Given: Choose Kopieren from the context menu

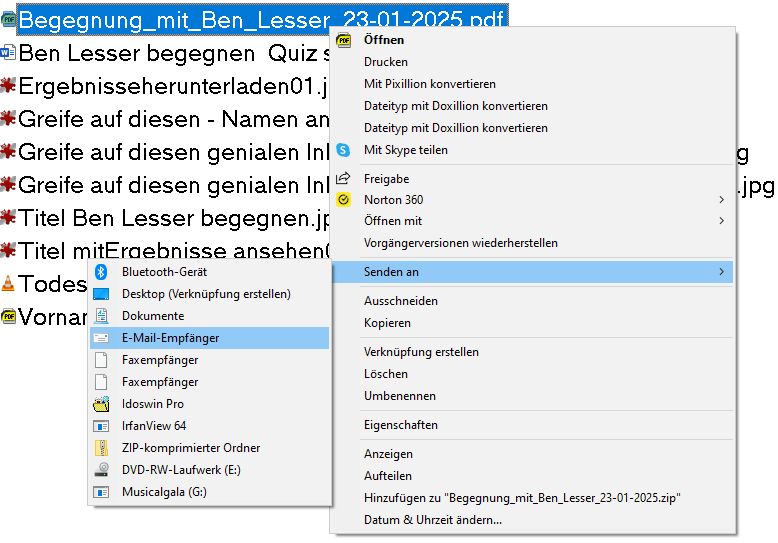Looking at the screenshot, I should (x=387, y=323).
